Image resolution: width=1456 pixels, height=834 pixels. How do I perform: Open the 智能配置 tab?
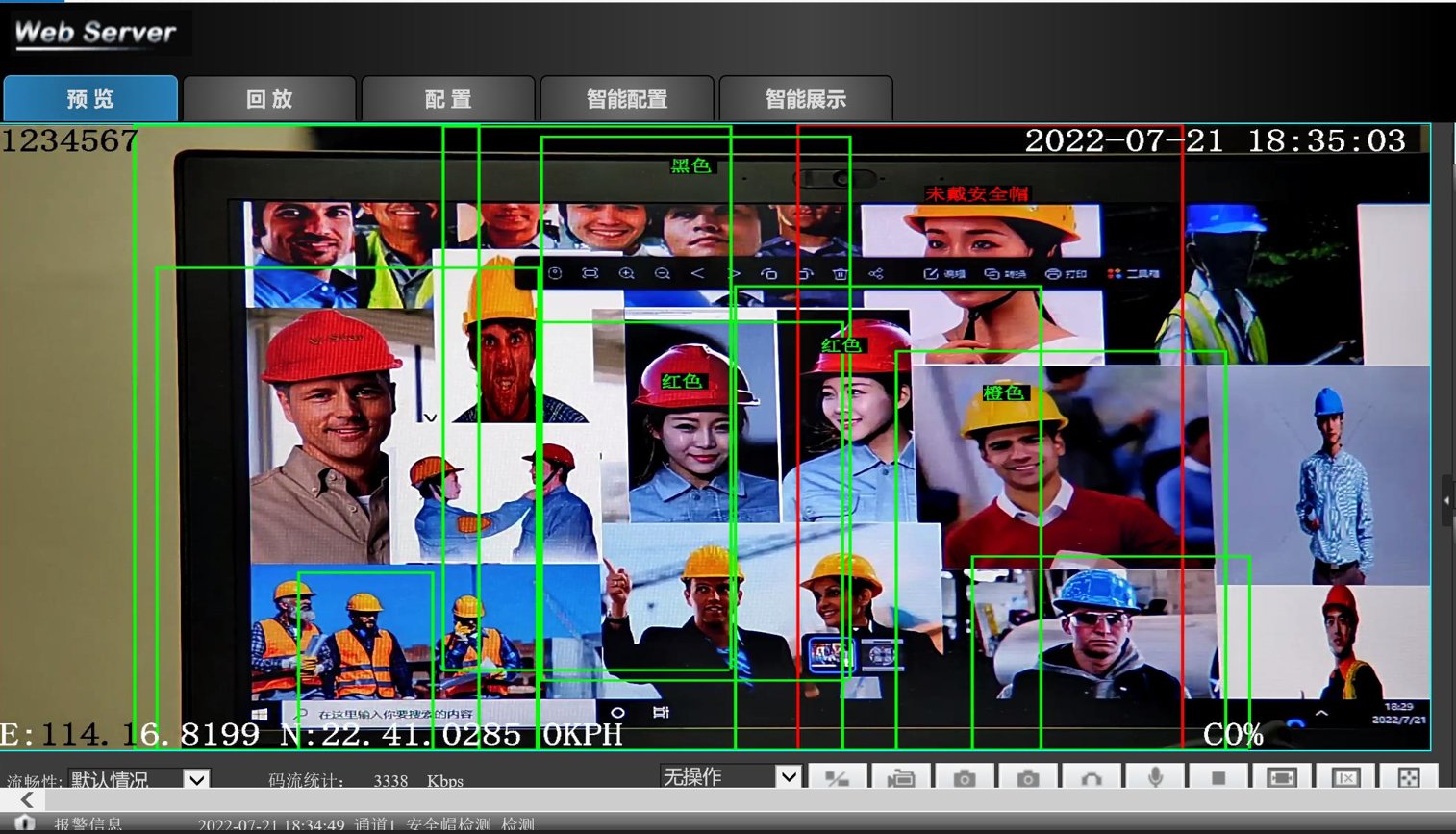point(627,99)
